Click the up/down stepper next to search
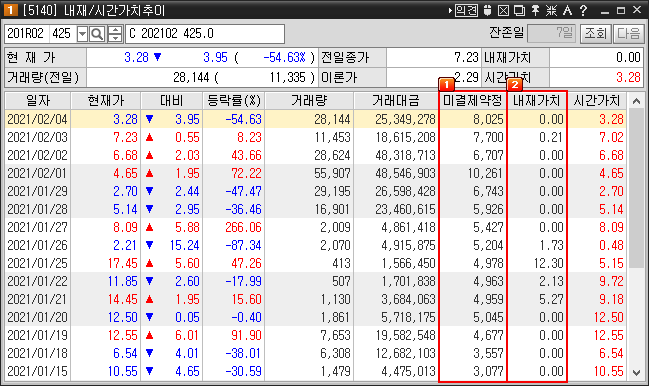The image size is (649, 386). pos(115,34)
